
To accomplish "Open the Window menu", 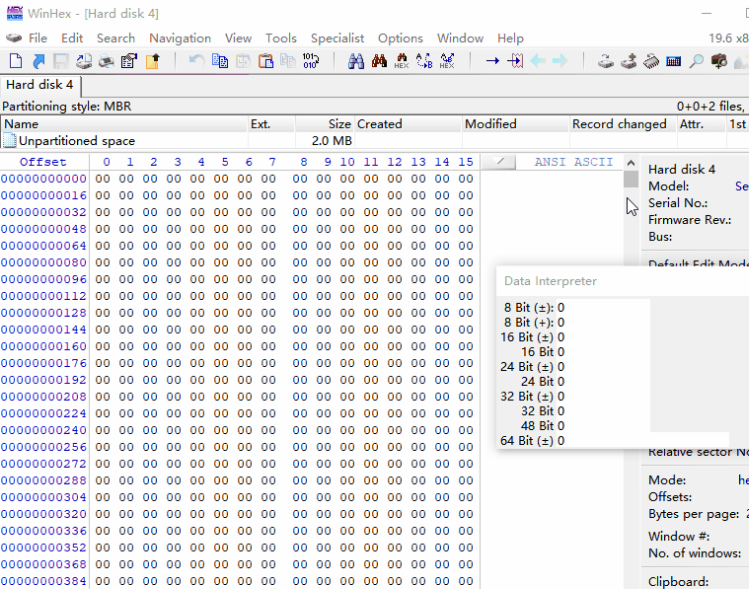I will click(x=460, y=38).
